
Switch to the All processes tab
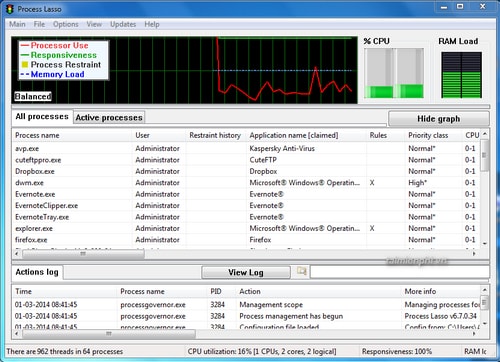coord(42,117)
